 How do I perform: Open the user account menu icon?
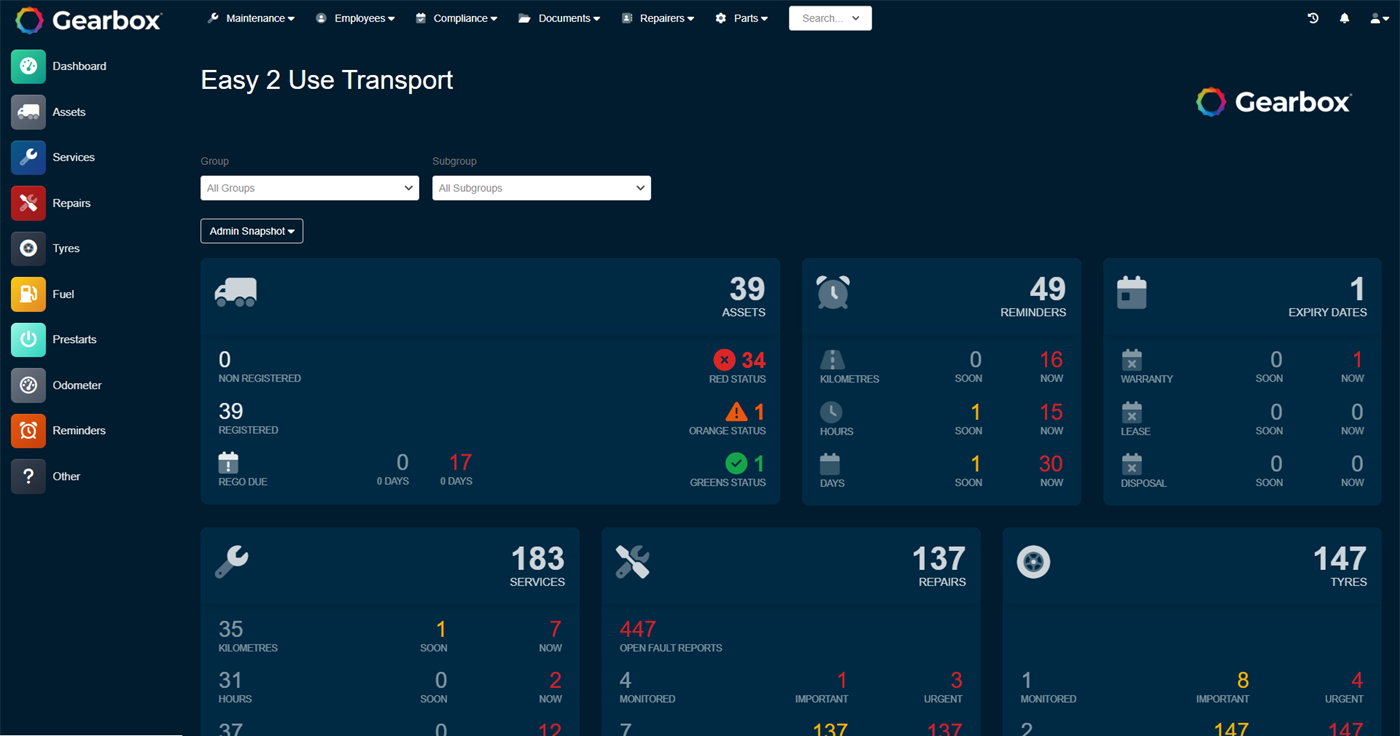coord(1379,18)
